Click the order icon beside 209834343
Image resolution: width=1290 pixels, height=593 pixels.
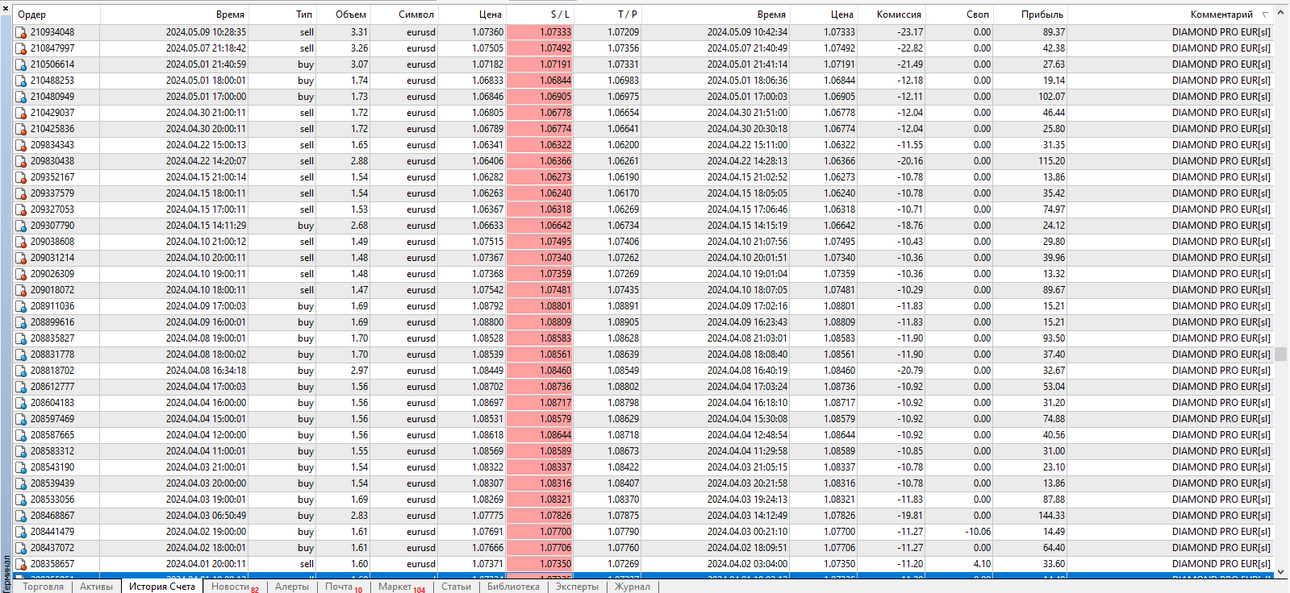pyautogui.click(x=21, y=145)
